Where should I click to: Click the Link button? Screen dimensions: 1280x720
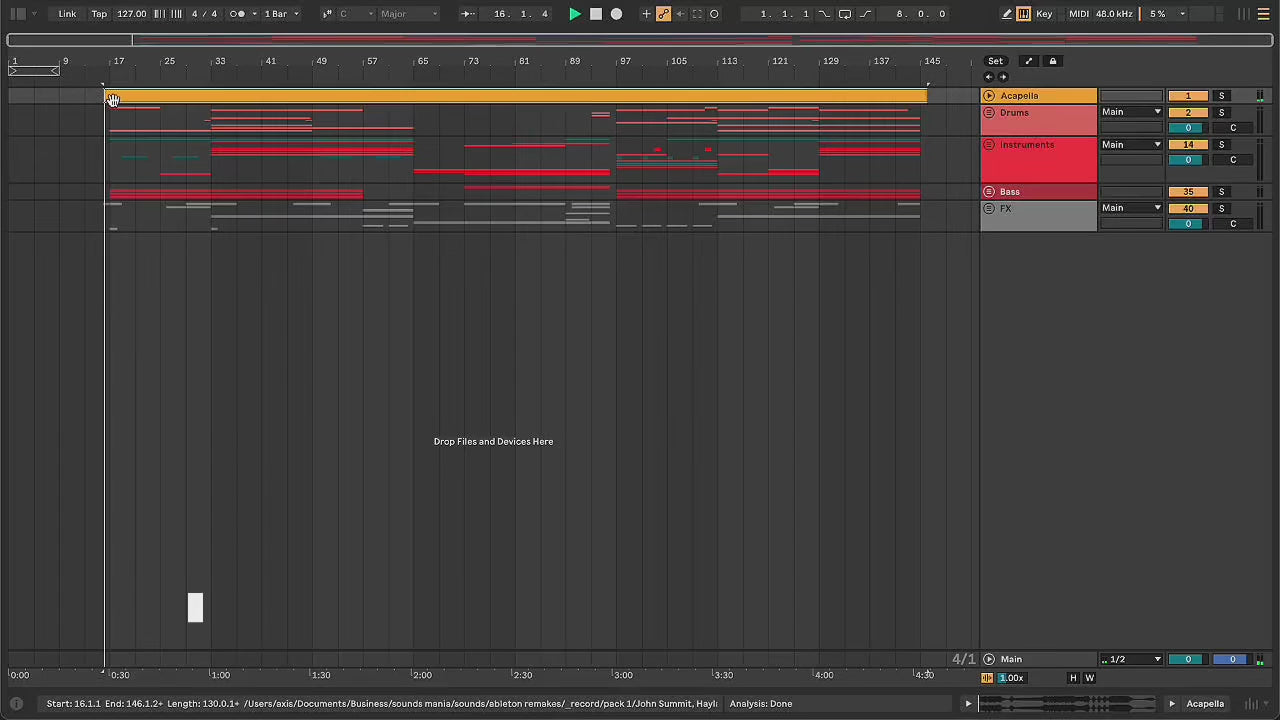[x=67, y=14]
